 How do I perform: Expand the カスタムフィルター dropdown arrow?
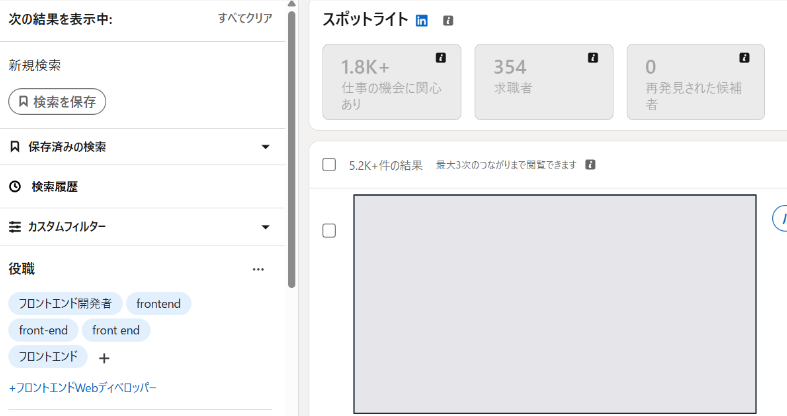(266, 227)
